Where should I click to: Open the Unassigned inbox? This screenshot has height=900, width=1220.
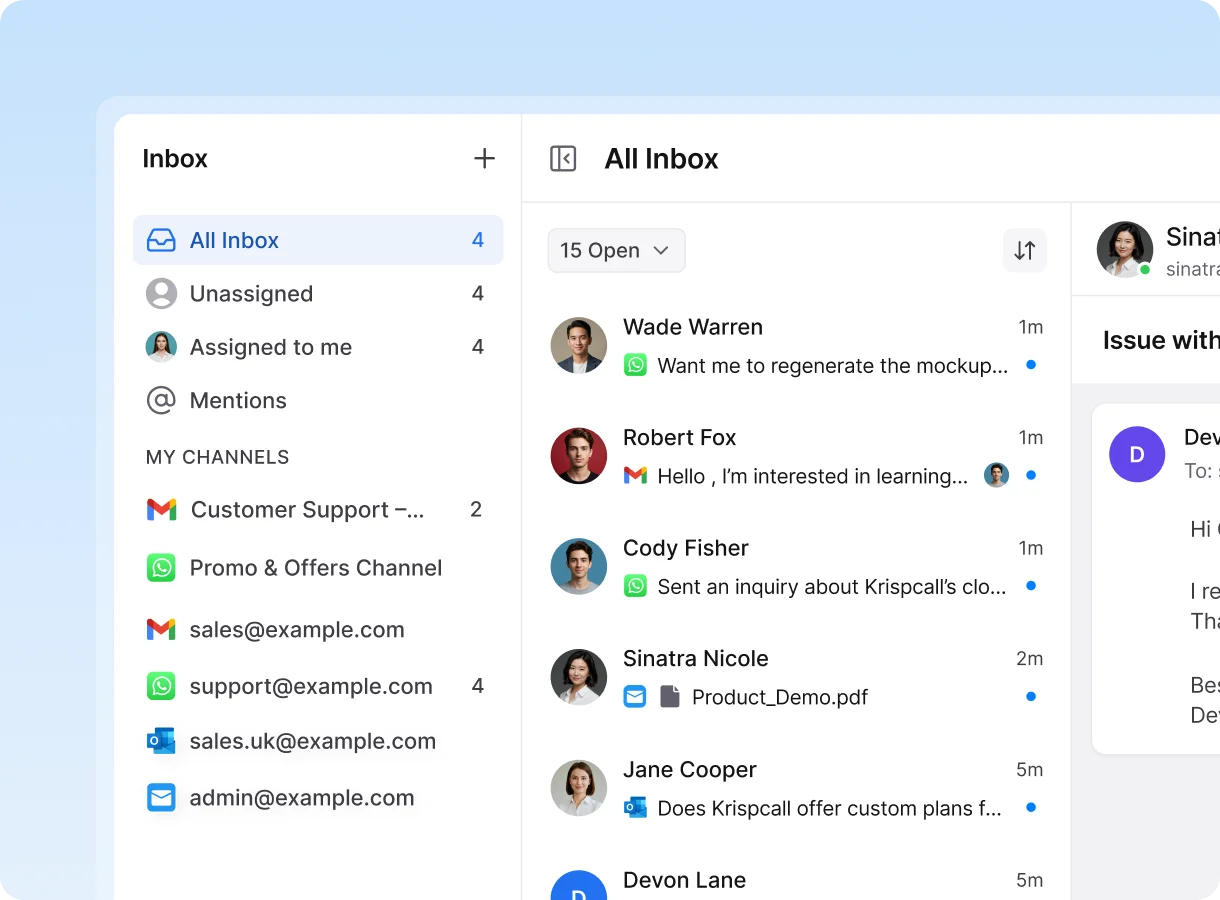[x=318, y=293]
